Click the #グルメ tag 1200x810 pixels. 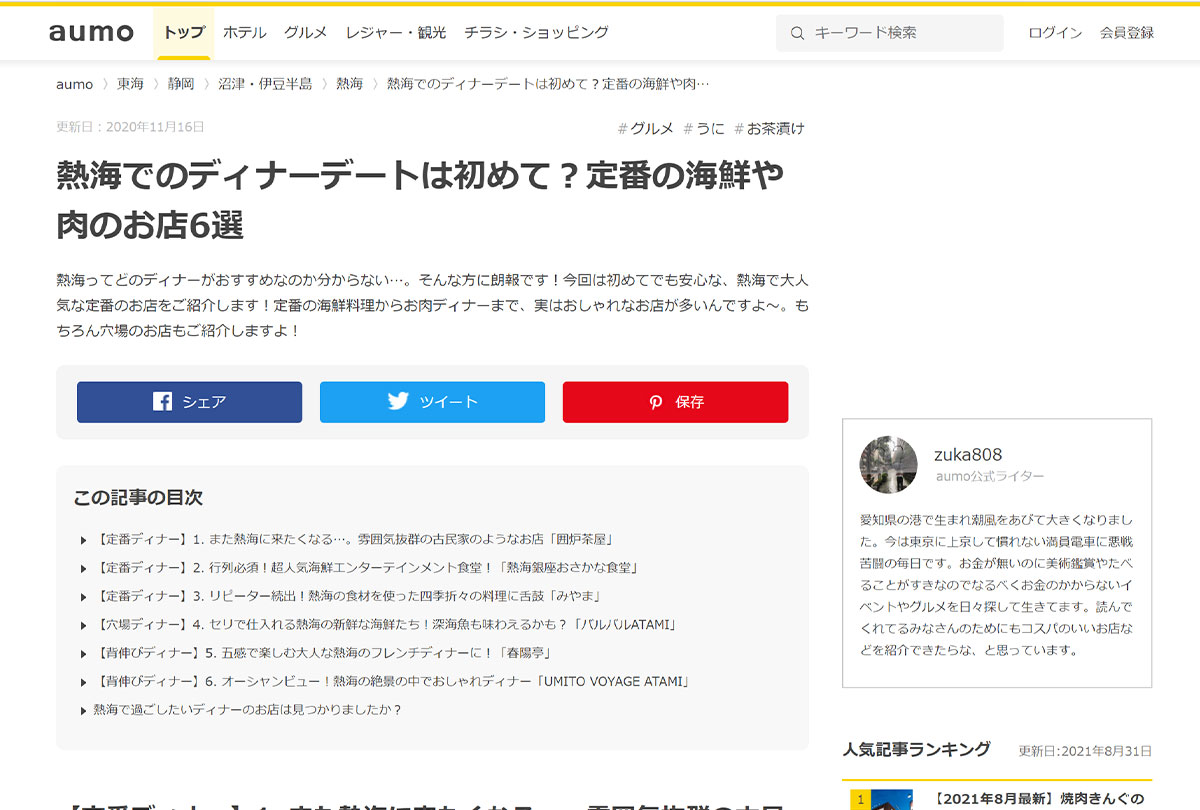tap(646, 128)
